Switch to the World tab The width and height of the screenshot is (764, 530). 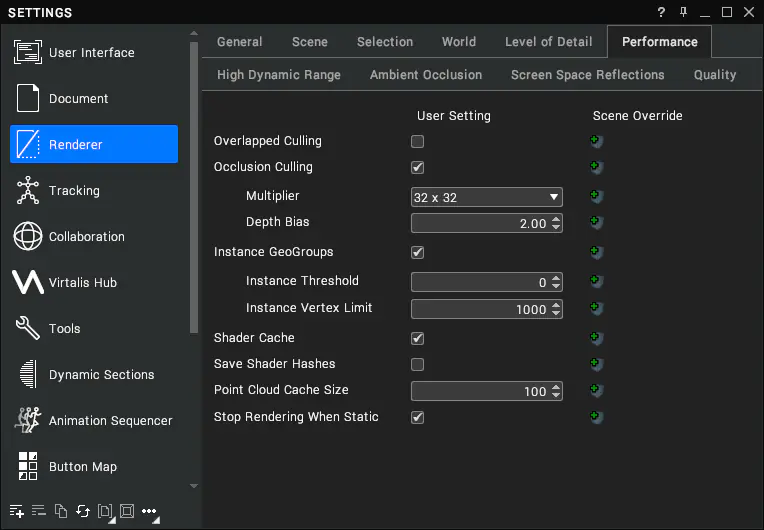pyautogui.click(x=459, y=42)
